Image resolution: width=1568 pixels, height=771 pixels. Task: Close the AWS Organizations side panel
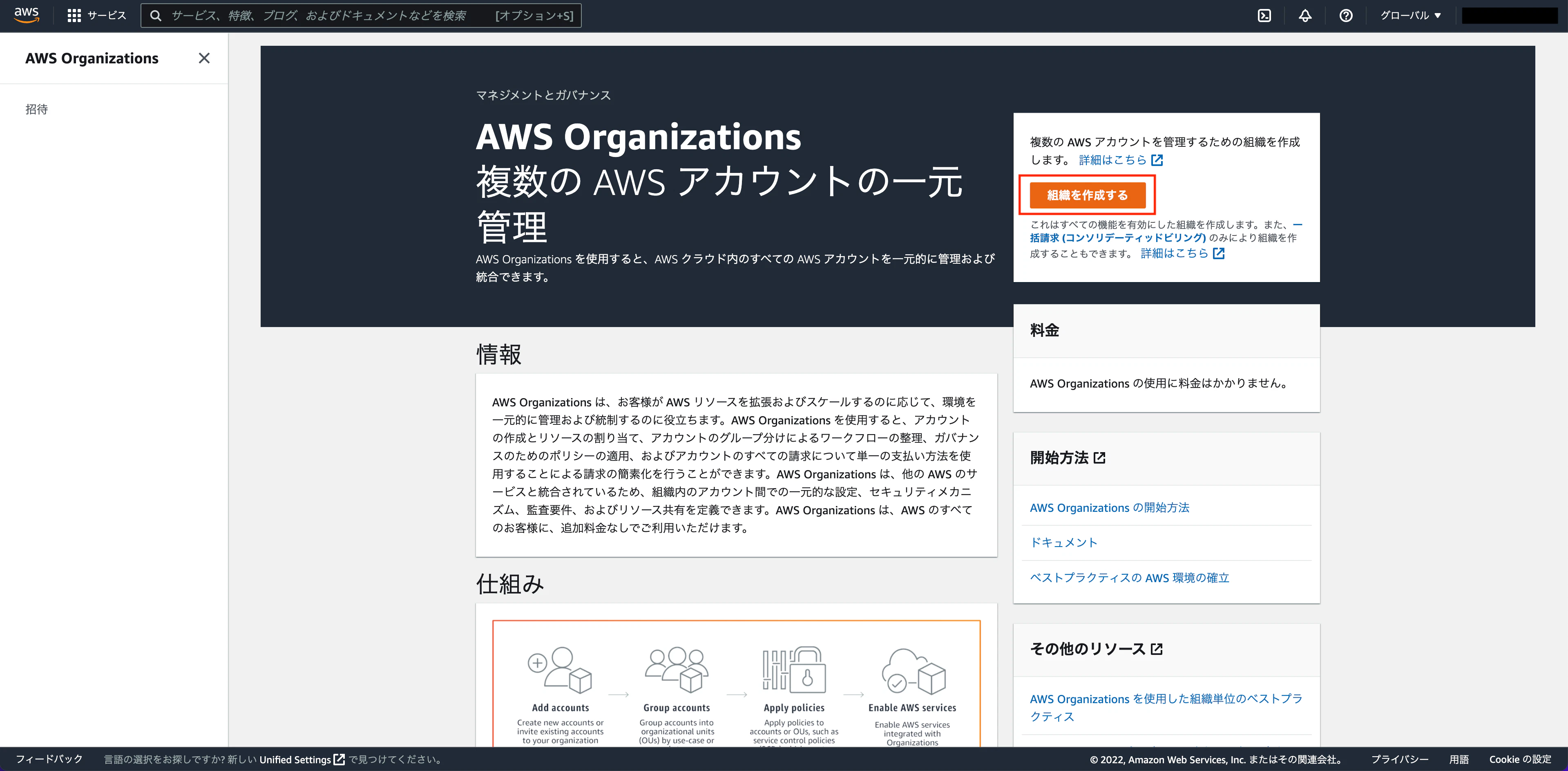point(204,58)
